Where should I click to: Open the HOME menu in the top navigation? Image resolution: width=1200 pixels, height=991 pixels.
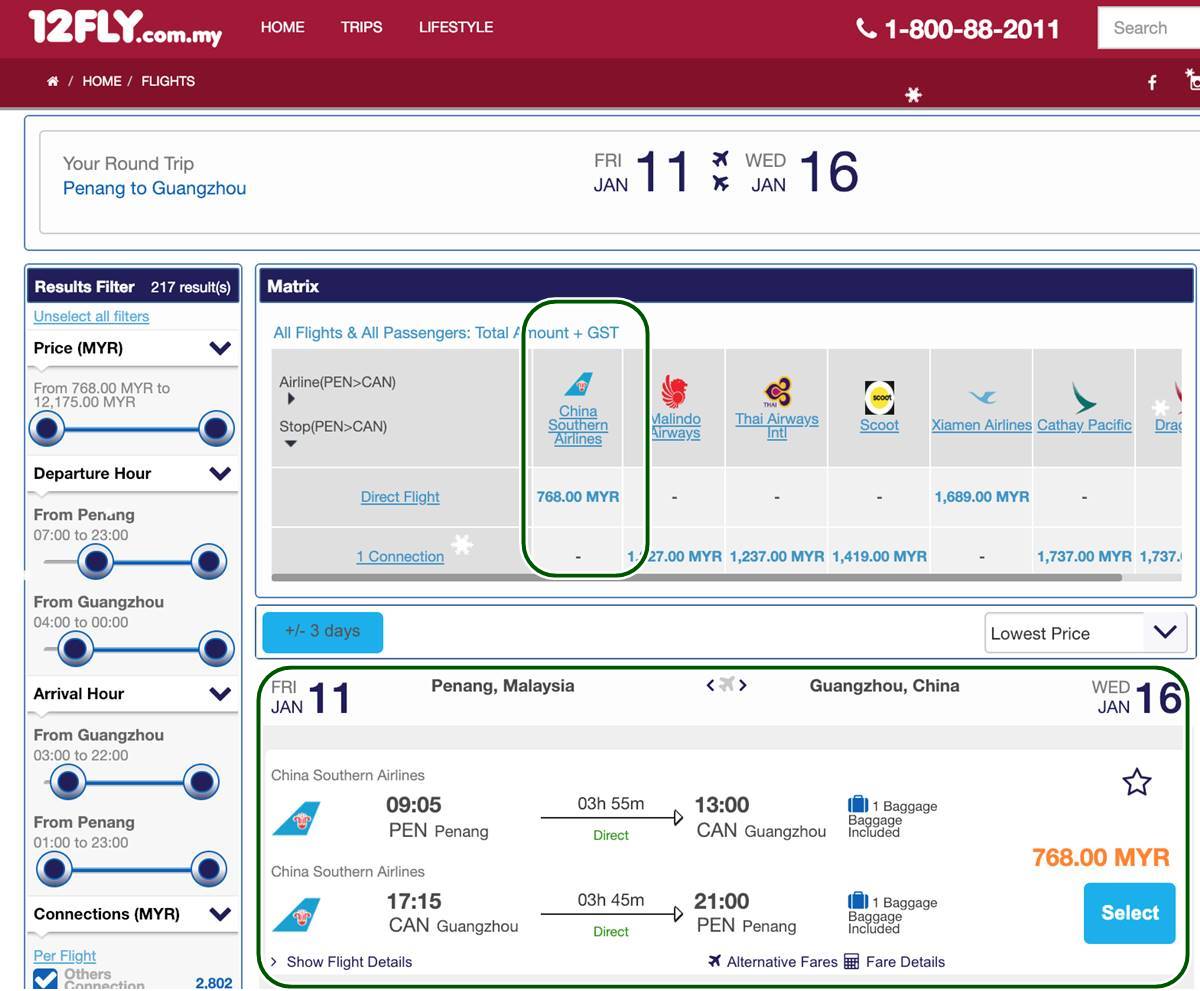[283, 27]
